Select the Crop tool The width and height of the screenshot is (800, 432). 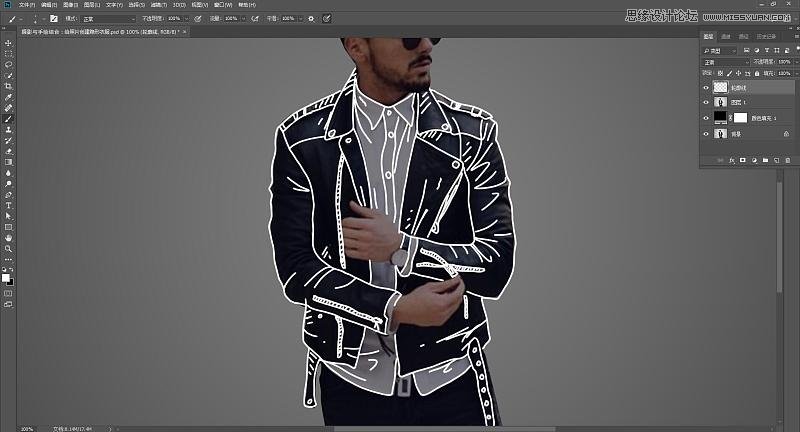8,86
